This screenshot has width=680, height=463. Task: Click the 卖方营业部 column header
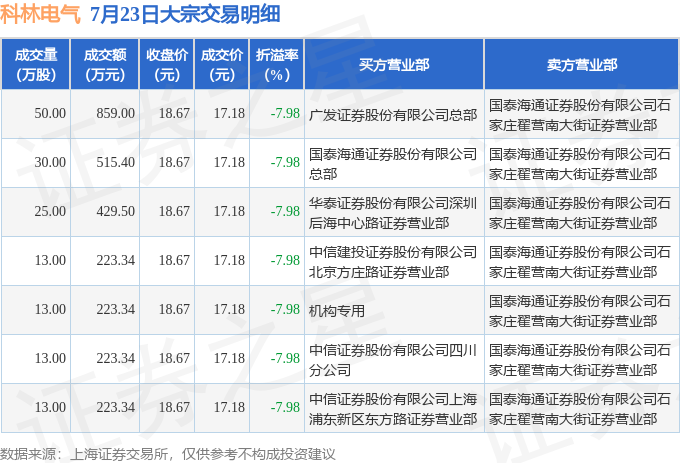(x=582, y=64)
